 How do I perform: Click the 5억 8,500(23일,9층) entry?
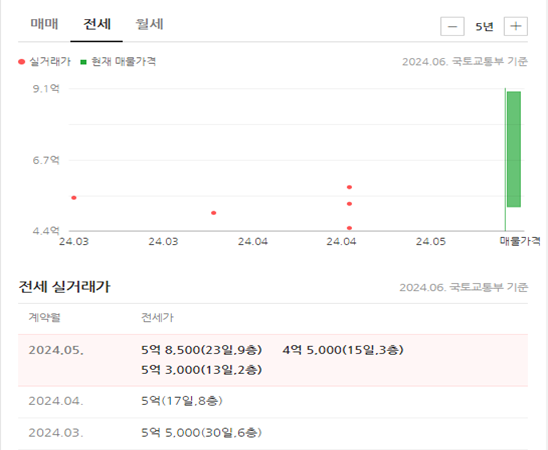click(x=201, y=350)
